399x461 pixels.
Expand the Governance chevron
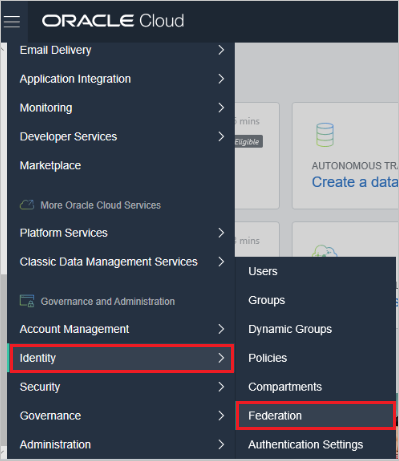[x=221, y=416]
